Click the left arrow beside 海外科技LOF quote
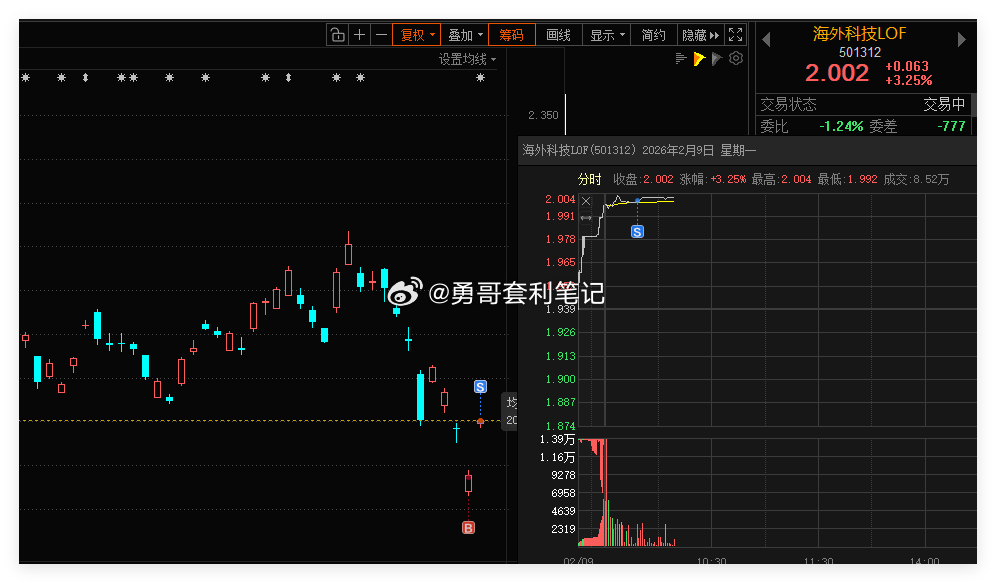 tap(766, 39)
